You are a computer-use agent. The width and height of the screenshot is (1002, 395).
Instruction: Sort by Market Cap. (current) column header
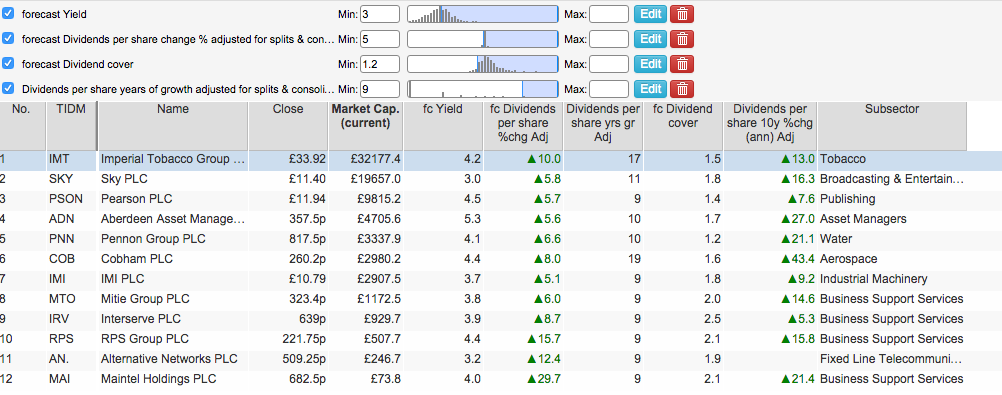pos(366,116)
